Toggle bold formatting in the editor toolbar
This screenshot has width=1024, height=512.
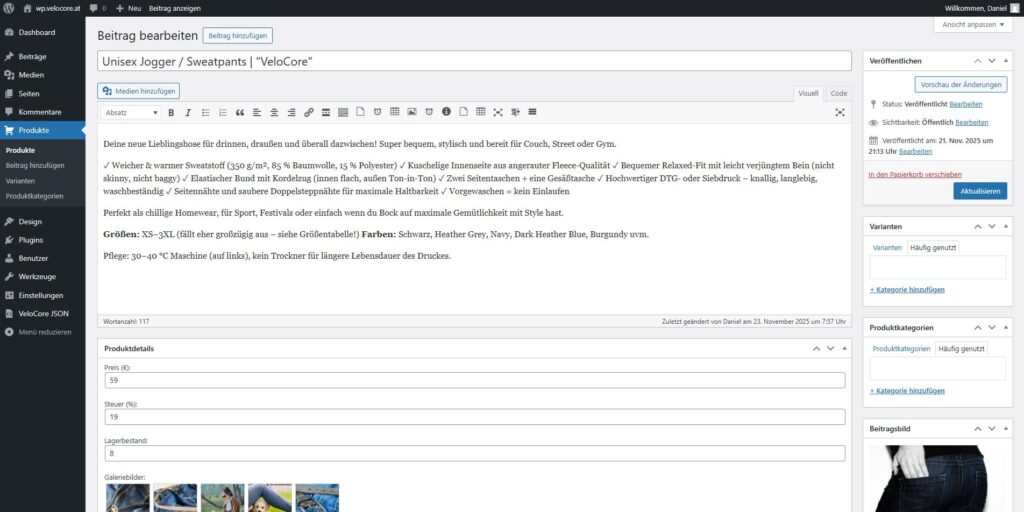coord(171,112)
